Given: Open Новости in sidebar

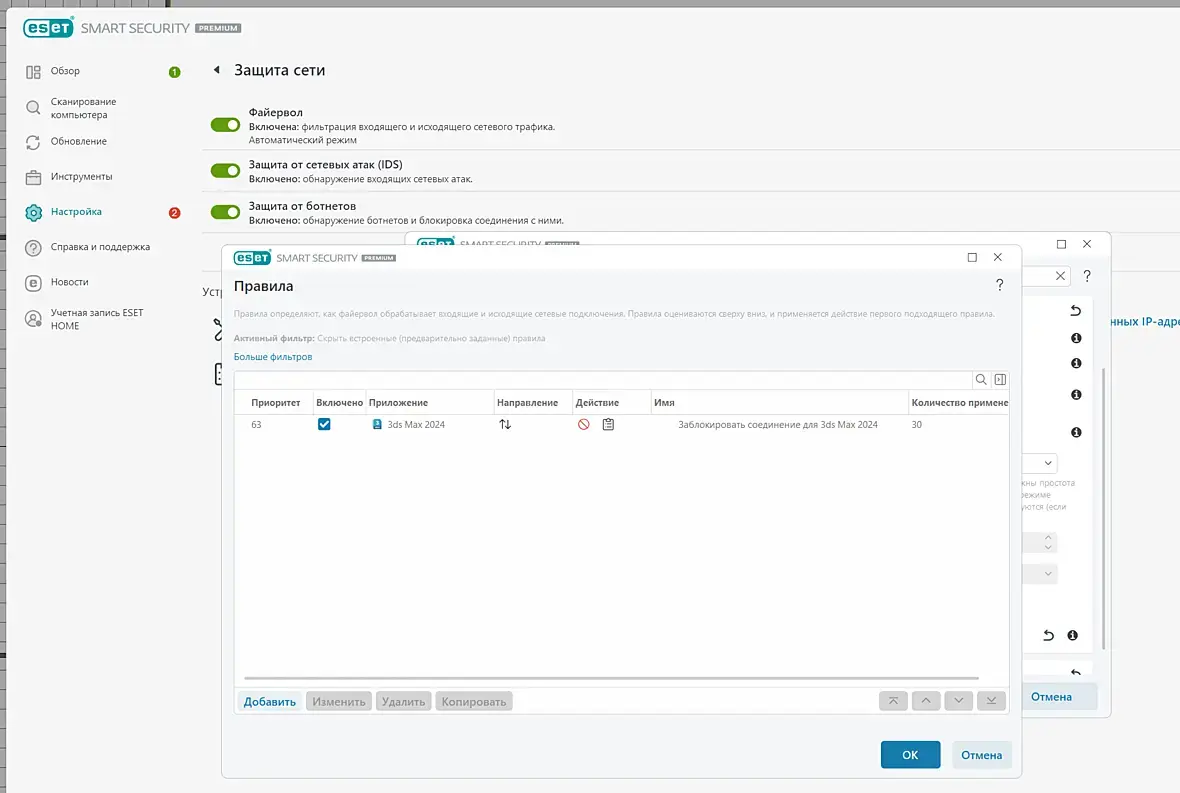Looking at the screenshot, I should (x=69, y=282).
